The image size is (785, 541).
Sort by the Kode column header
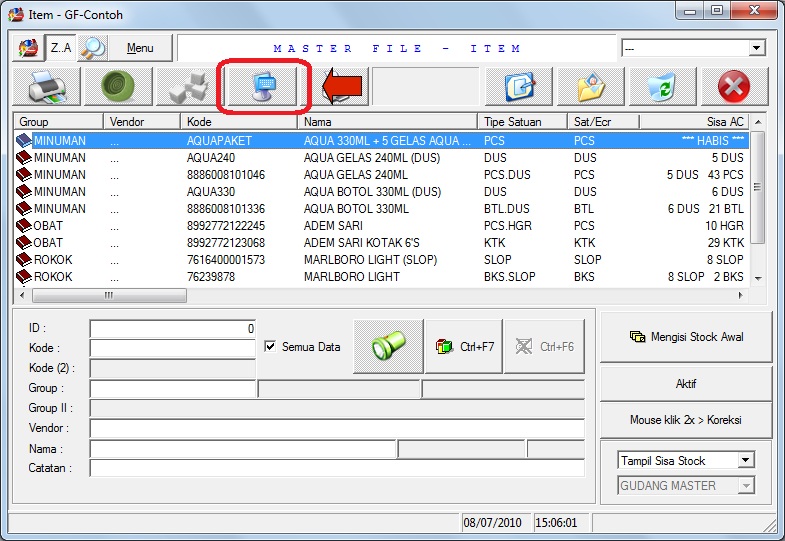(239, 122)
